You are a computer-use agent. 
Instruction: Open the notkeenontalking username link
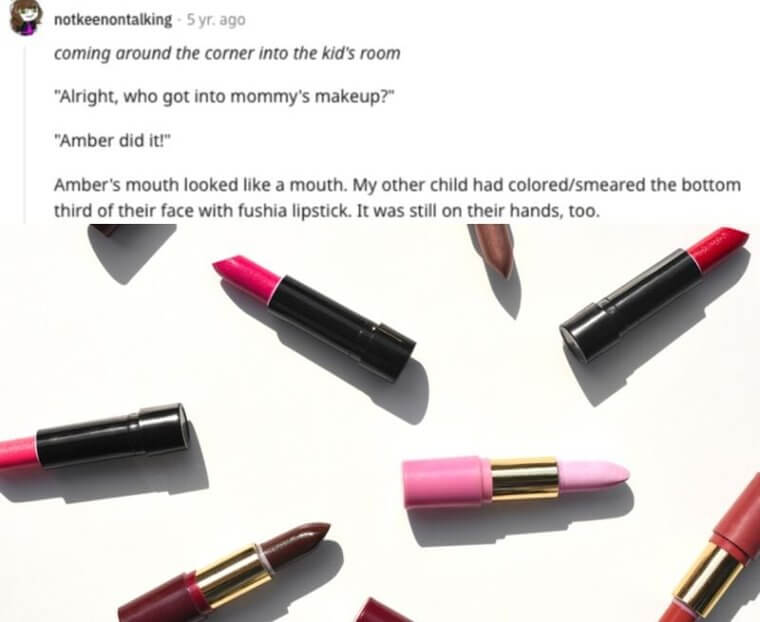coord(112,20)
